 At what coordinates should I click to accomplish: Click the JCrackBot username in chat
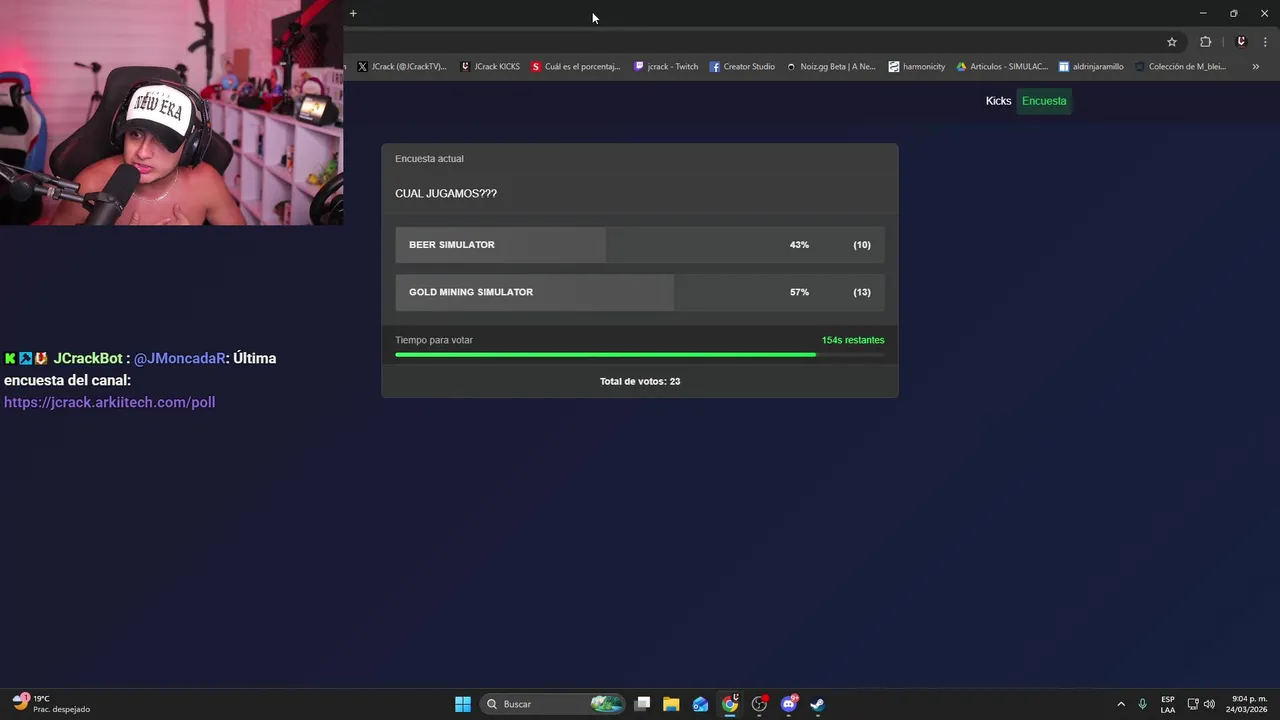pos(88,358)
